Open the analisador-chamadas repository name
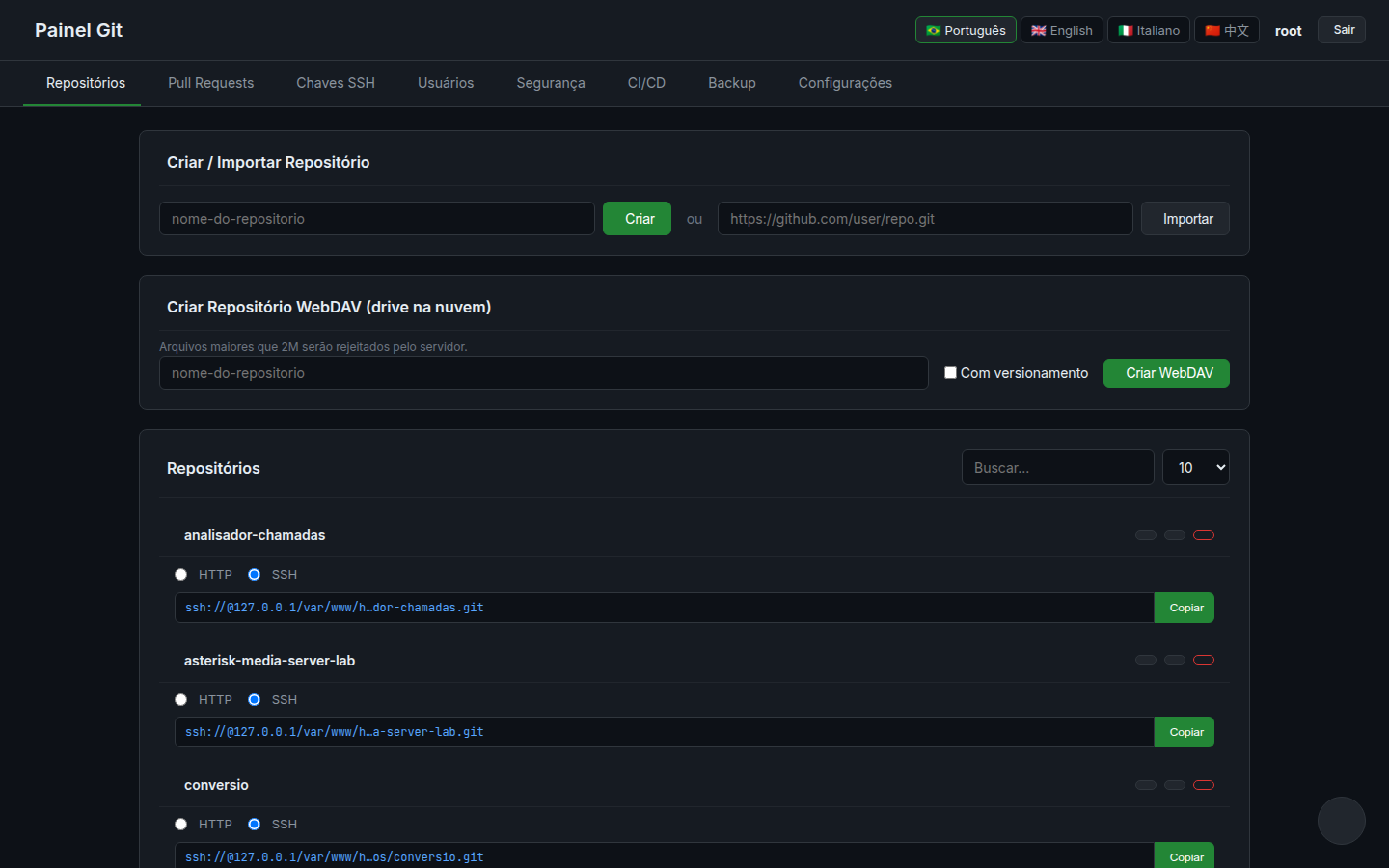 point(255,535)
